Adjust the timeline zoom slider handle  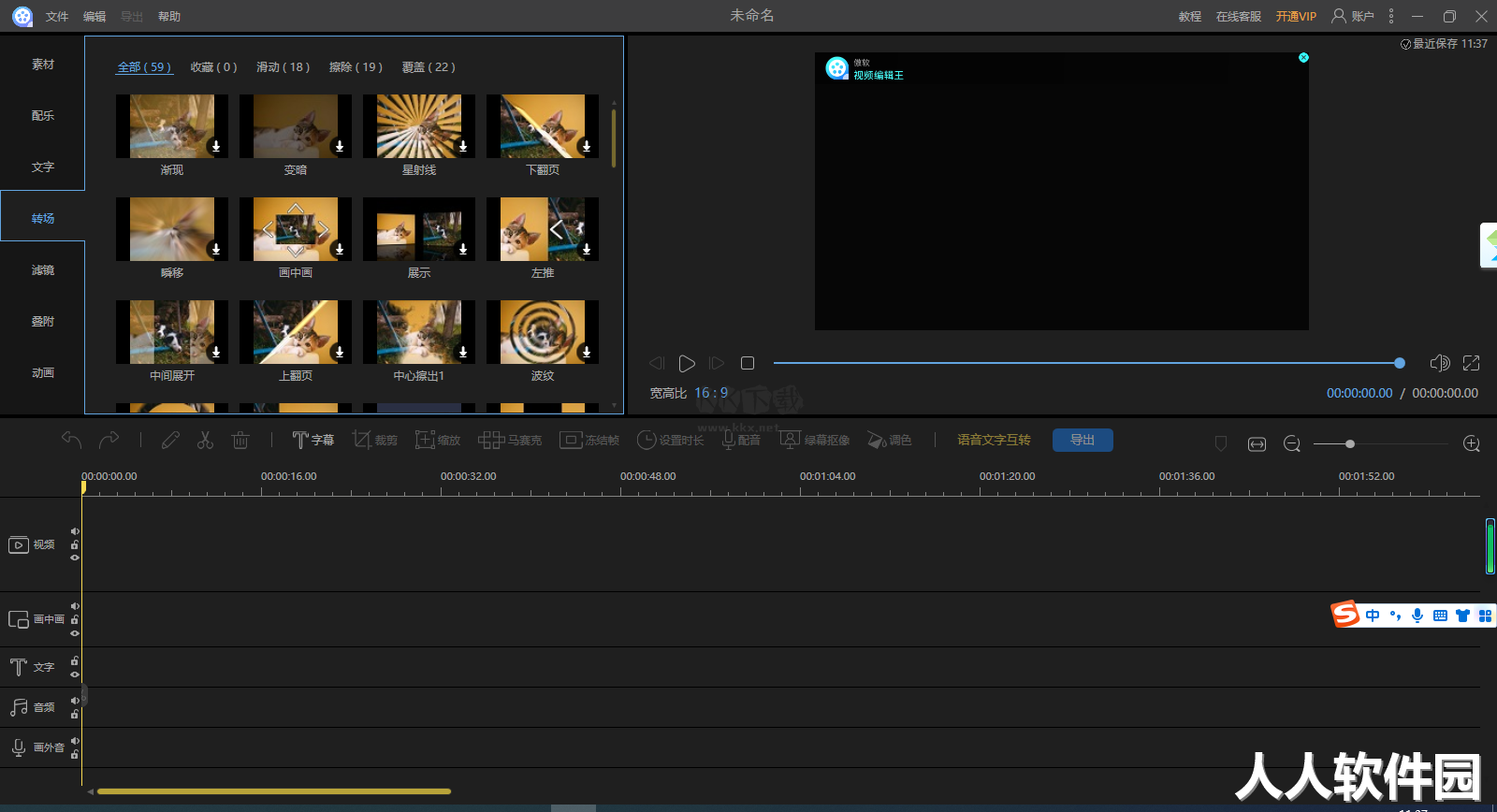pos(1350,443)
